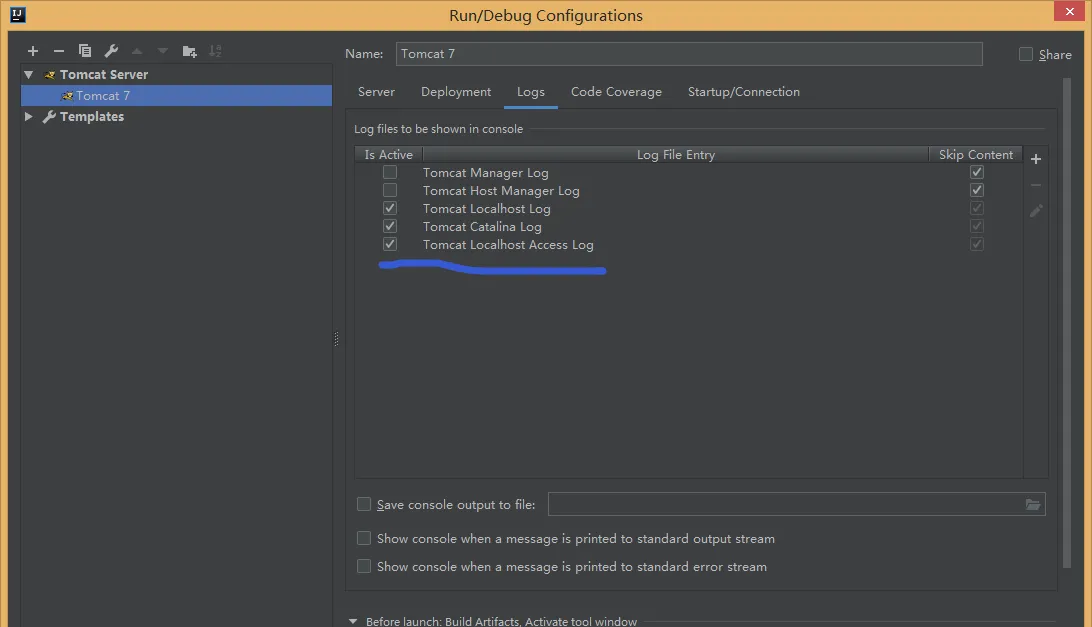Select the Templates node label
This screenshot has width=1092, height=627.
pyautogui.click(x=92, y=116)
